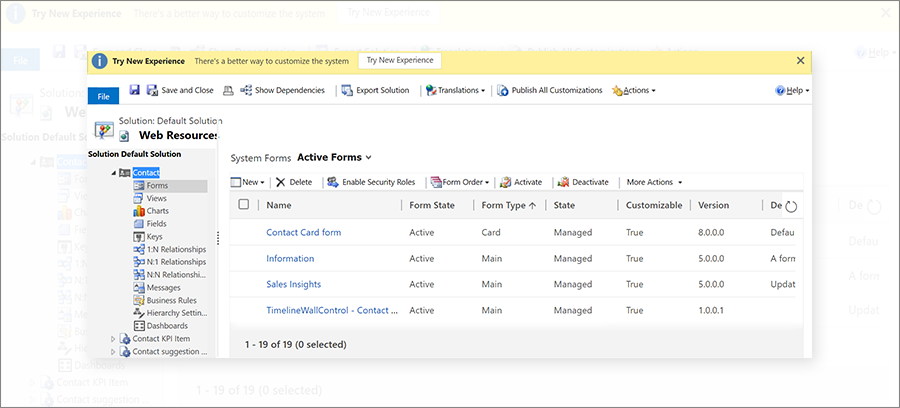
Task: Click the 8.0.0.0 version cell
Action: click(x=711, y=232)
